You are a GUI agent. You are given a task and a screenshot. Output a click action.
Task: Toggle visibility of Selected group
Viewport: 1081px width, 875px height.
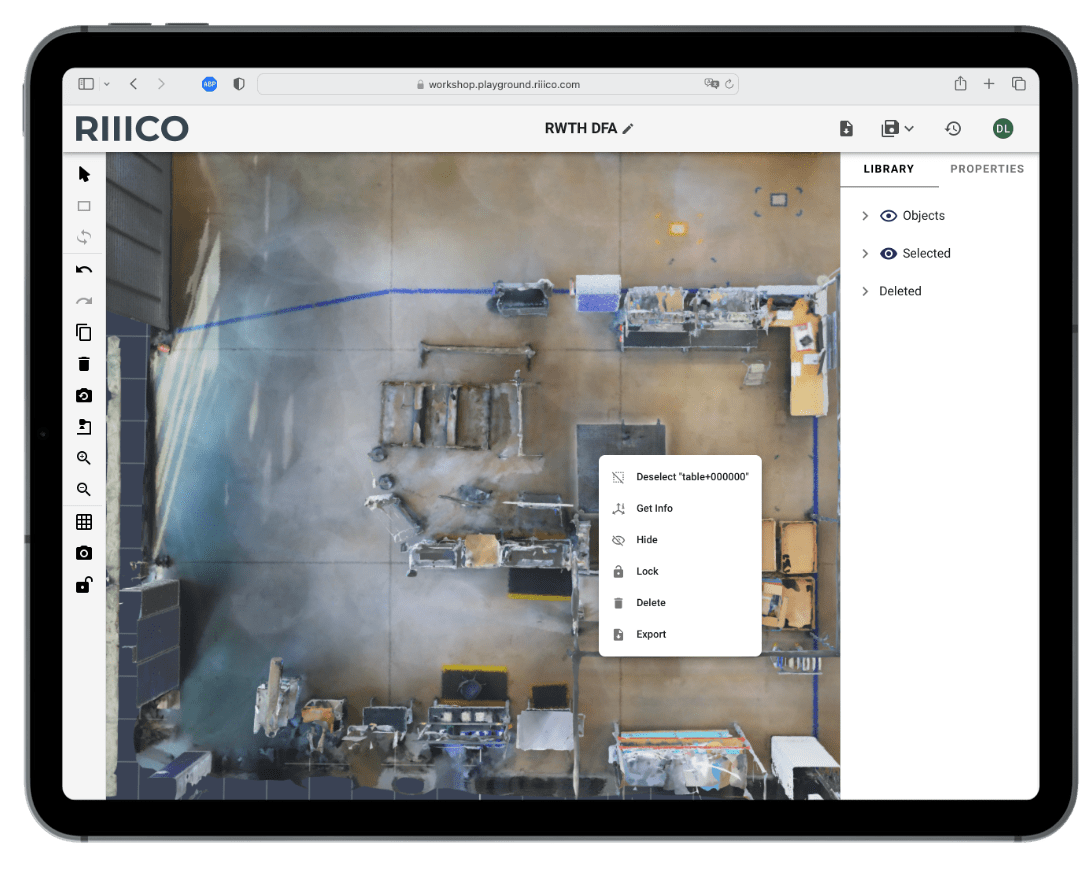pyautogui.click(x=889, y=254)
